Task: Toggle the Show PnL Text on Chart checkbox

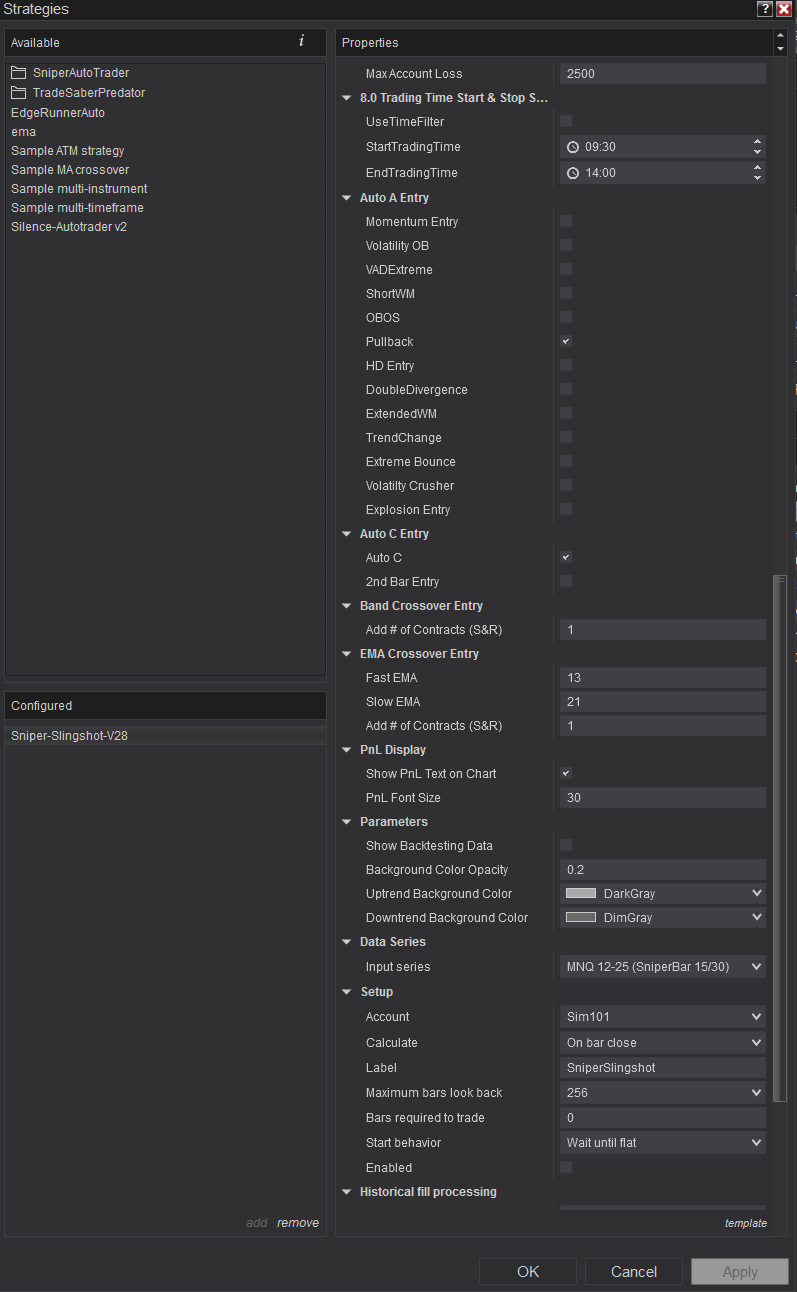Action: coord(566,774)
